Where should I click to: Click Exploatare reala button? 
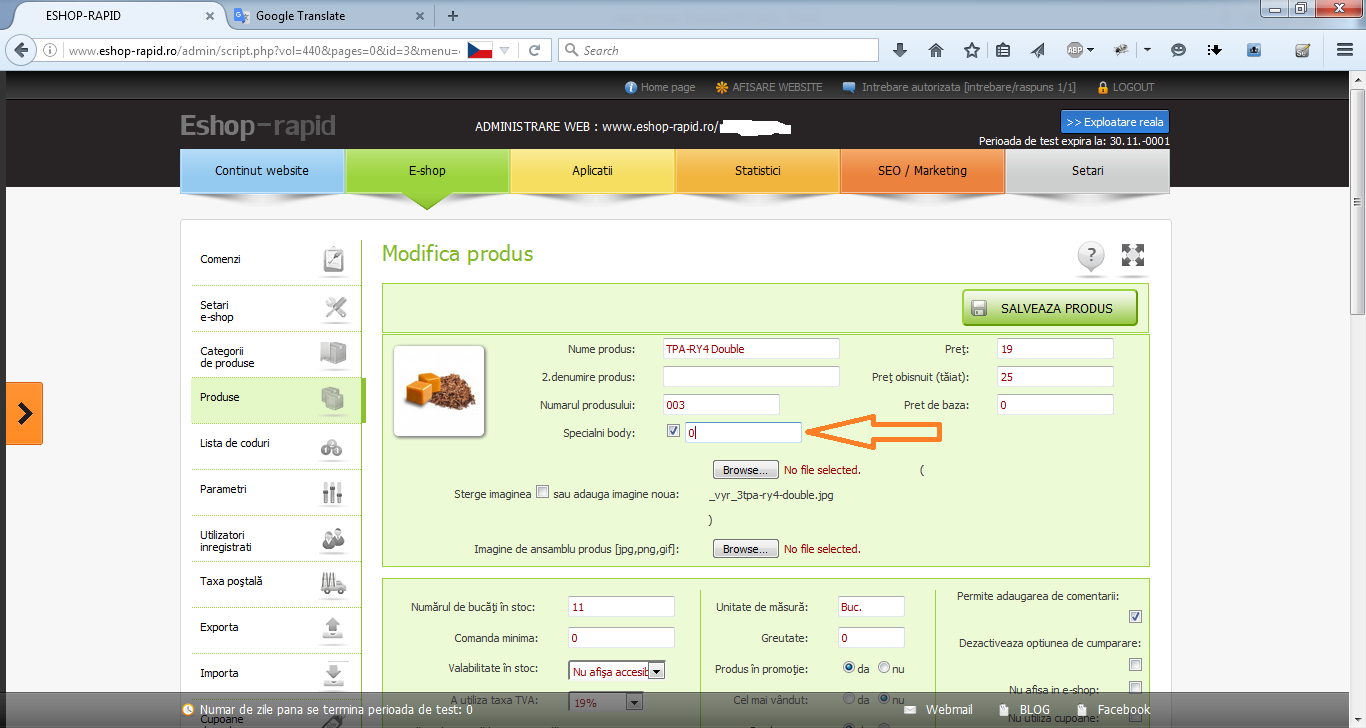(x=1115, y=122)
